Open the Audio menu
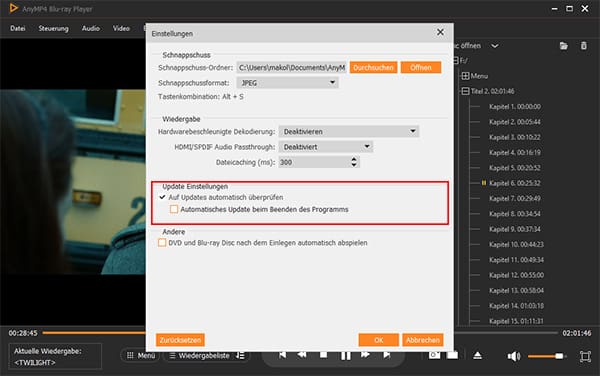 pyautogui.click(x=91, y=28)
